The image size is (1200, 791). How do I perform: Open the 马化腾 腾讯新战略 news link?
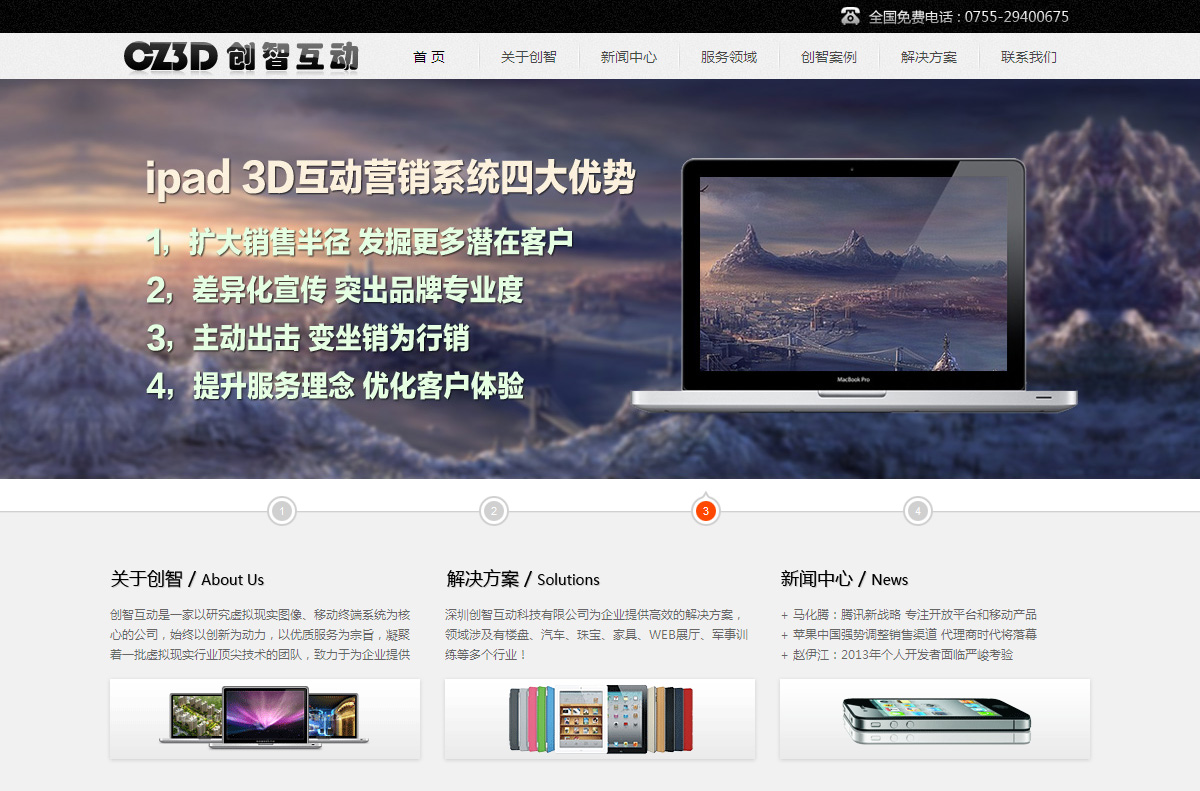coord(914,614)
